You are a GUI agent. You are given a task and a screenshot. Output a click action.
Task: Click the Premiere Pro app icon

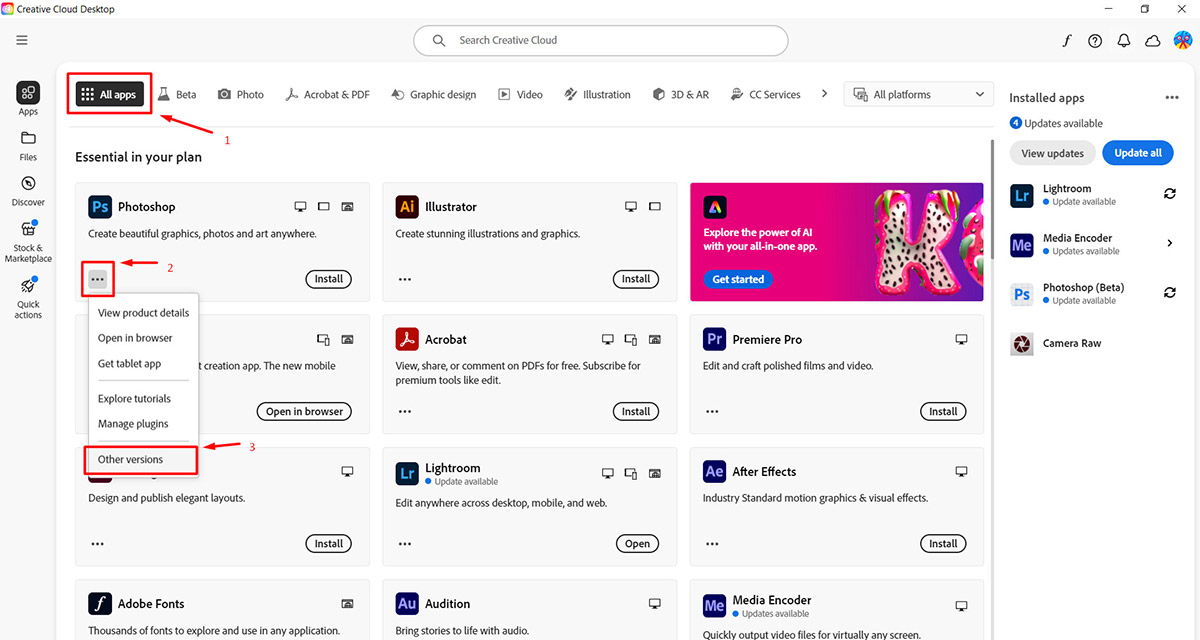pyautogui.click(x=714, y=339)
